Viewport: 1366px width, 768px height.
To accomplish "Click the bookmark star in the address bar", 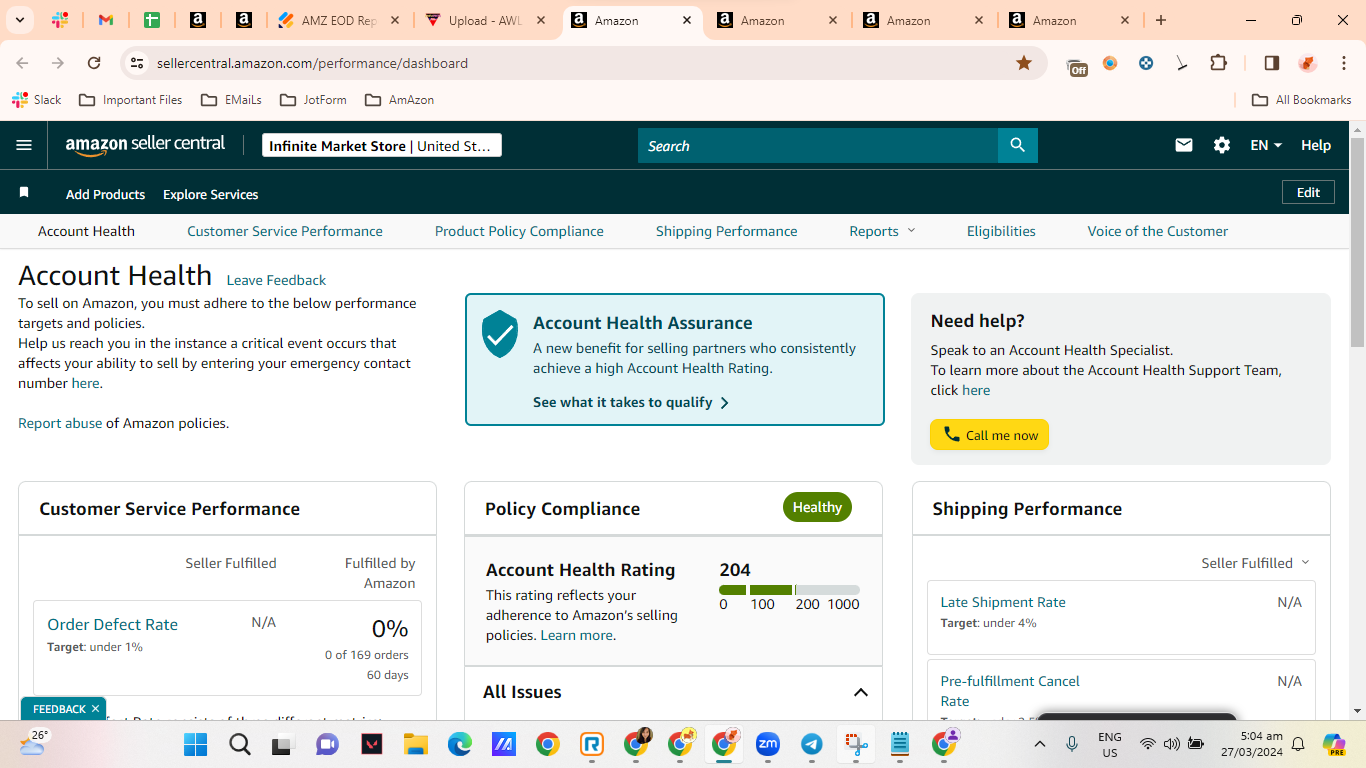I will 1024,63.
